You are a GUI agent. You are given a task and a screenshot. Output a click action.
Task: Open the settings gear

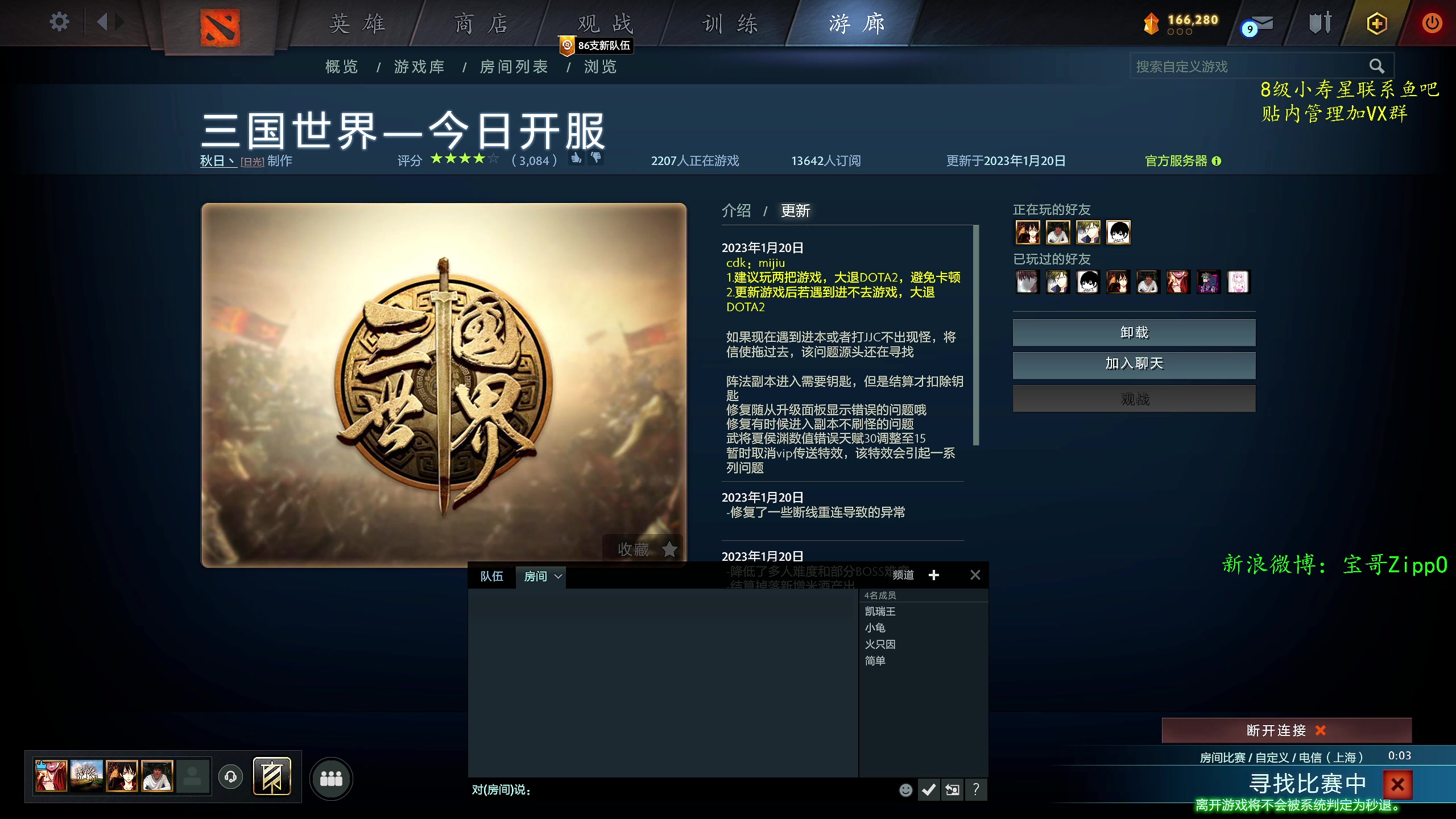coord(59,22)
